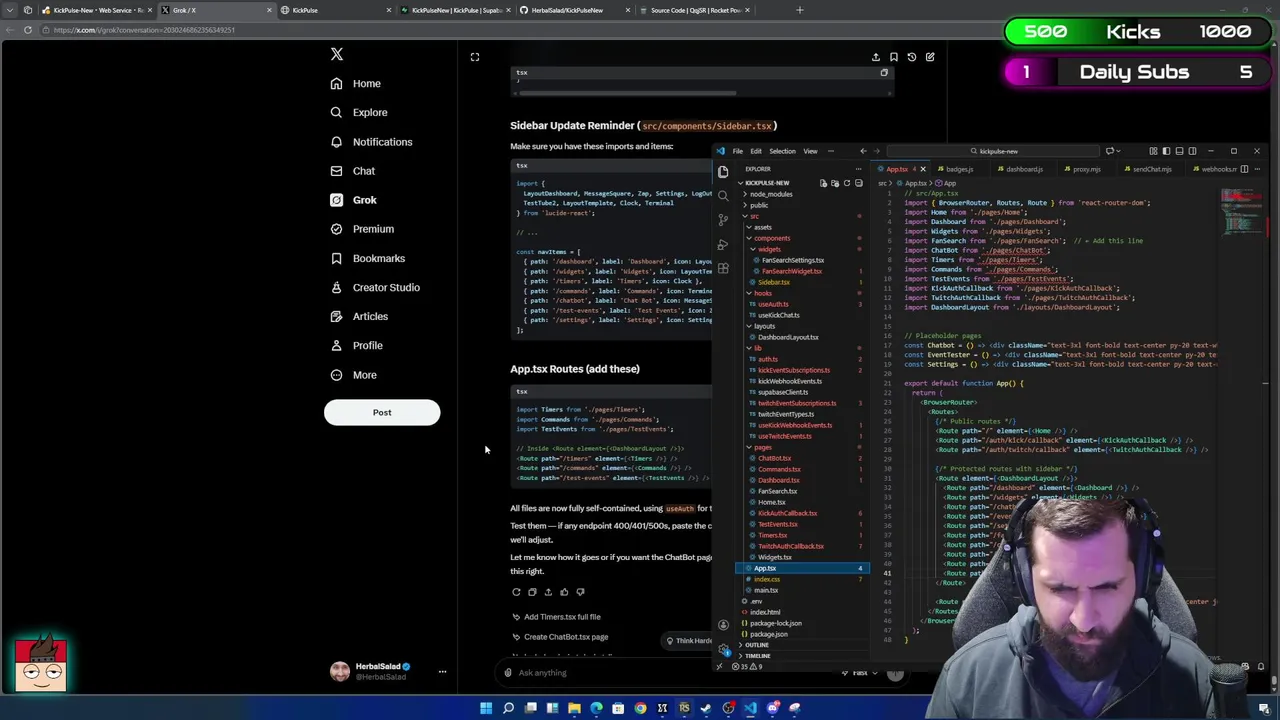Regenerate the Grok response
The image size is (1280, 720).
[516, 592]
